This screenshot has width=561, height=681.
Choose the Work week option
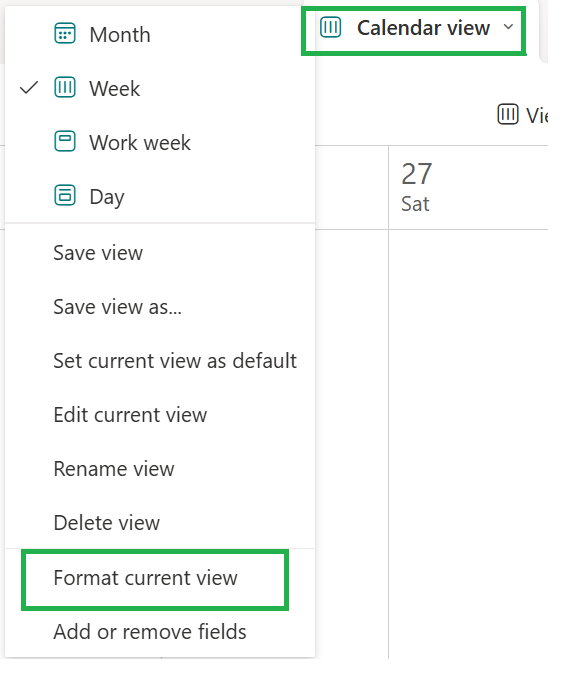tap(160, 142)
